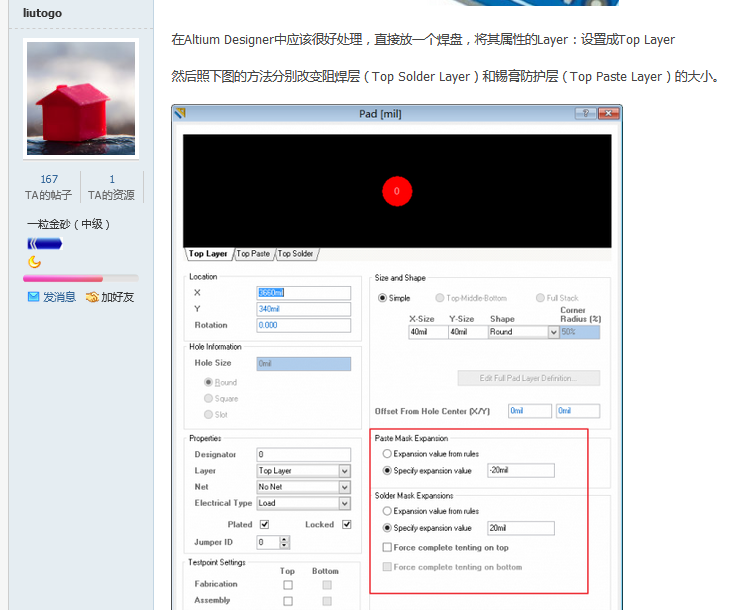
Task: Open liutogo's red house avatar
Action: [x=81, y=99]
